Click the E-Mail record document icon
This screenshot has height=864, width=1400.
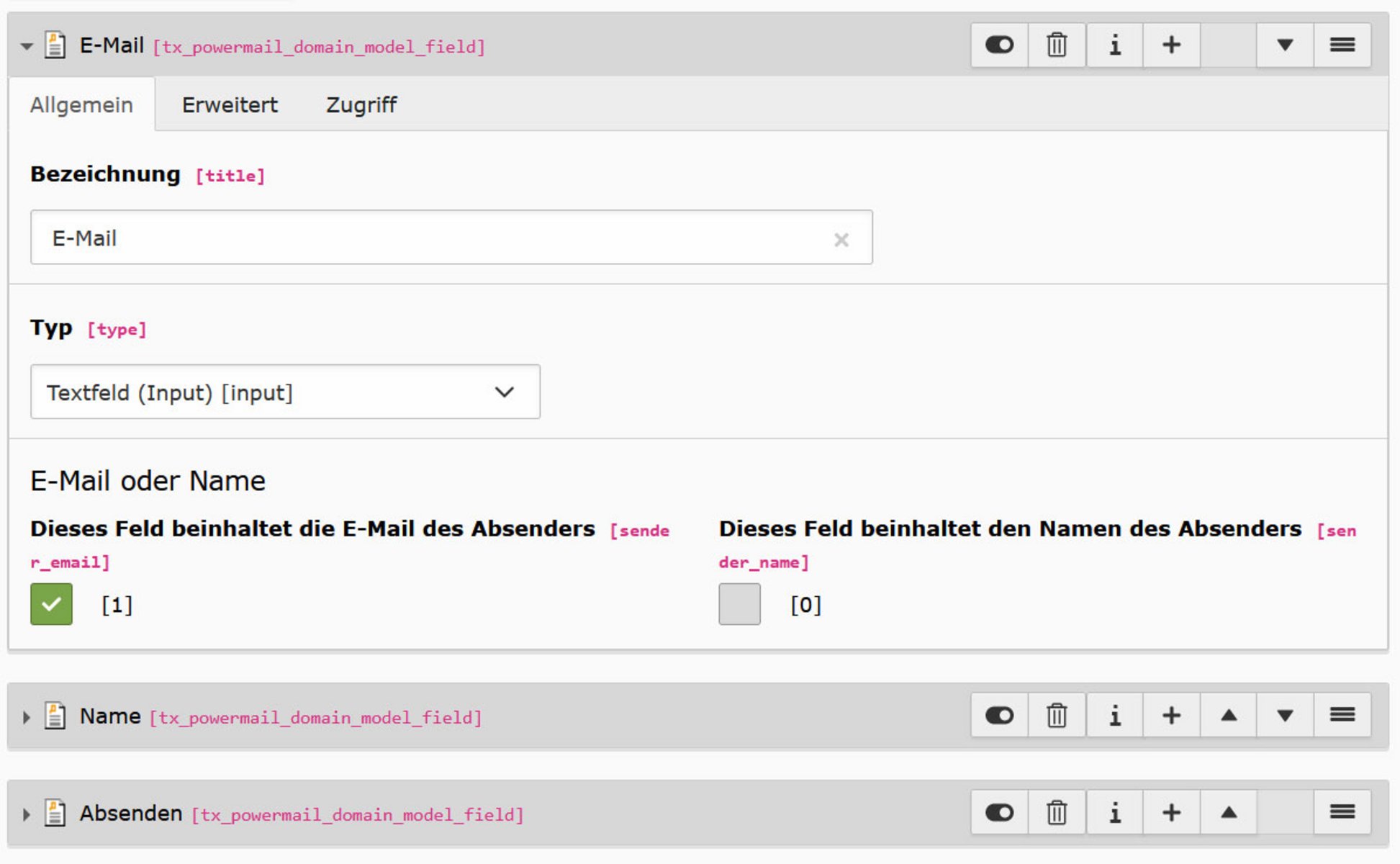tap(55, 45)
